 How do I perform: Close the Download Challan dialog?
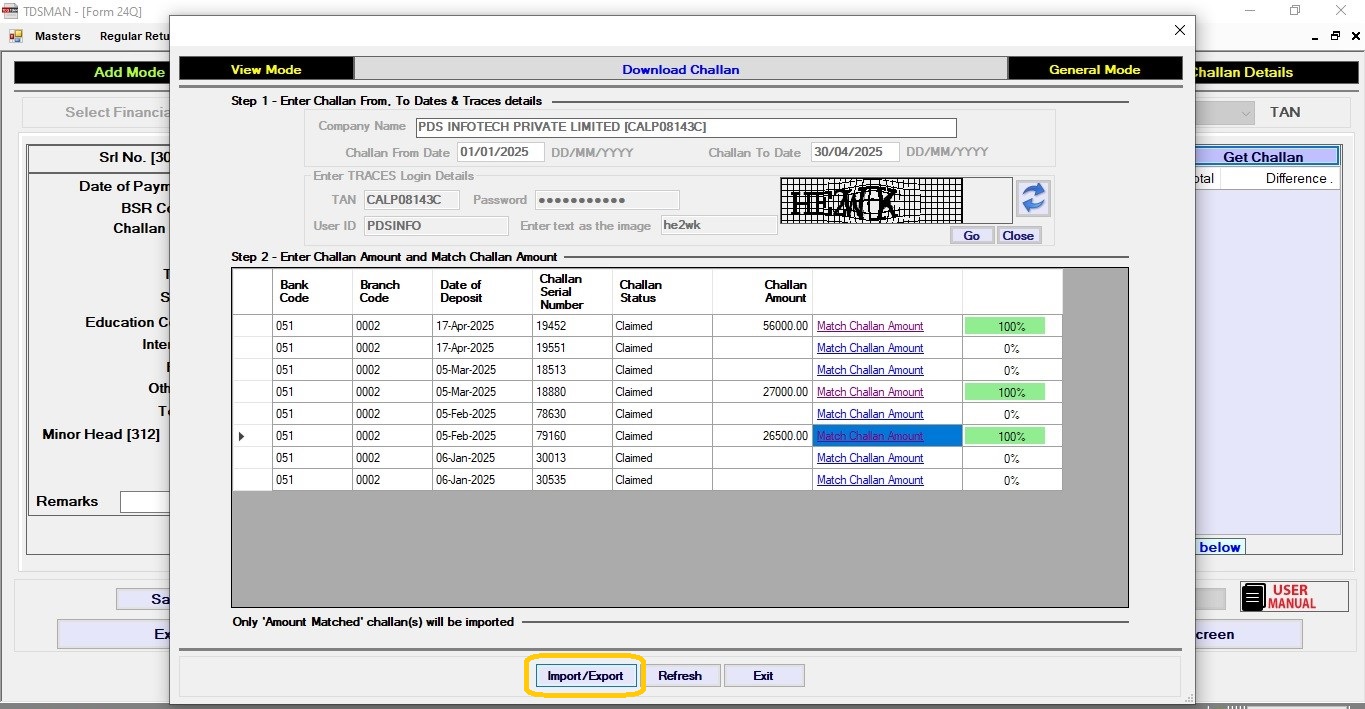pyautogui.click(x=1180, y=31)
